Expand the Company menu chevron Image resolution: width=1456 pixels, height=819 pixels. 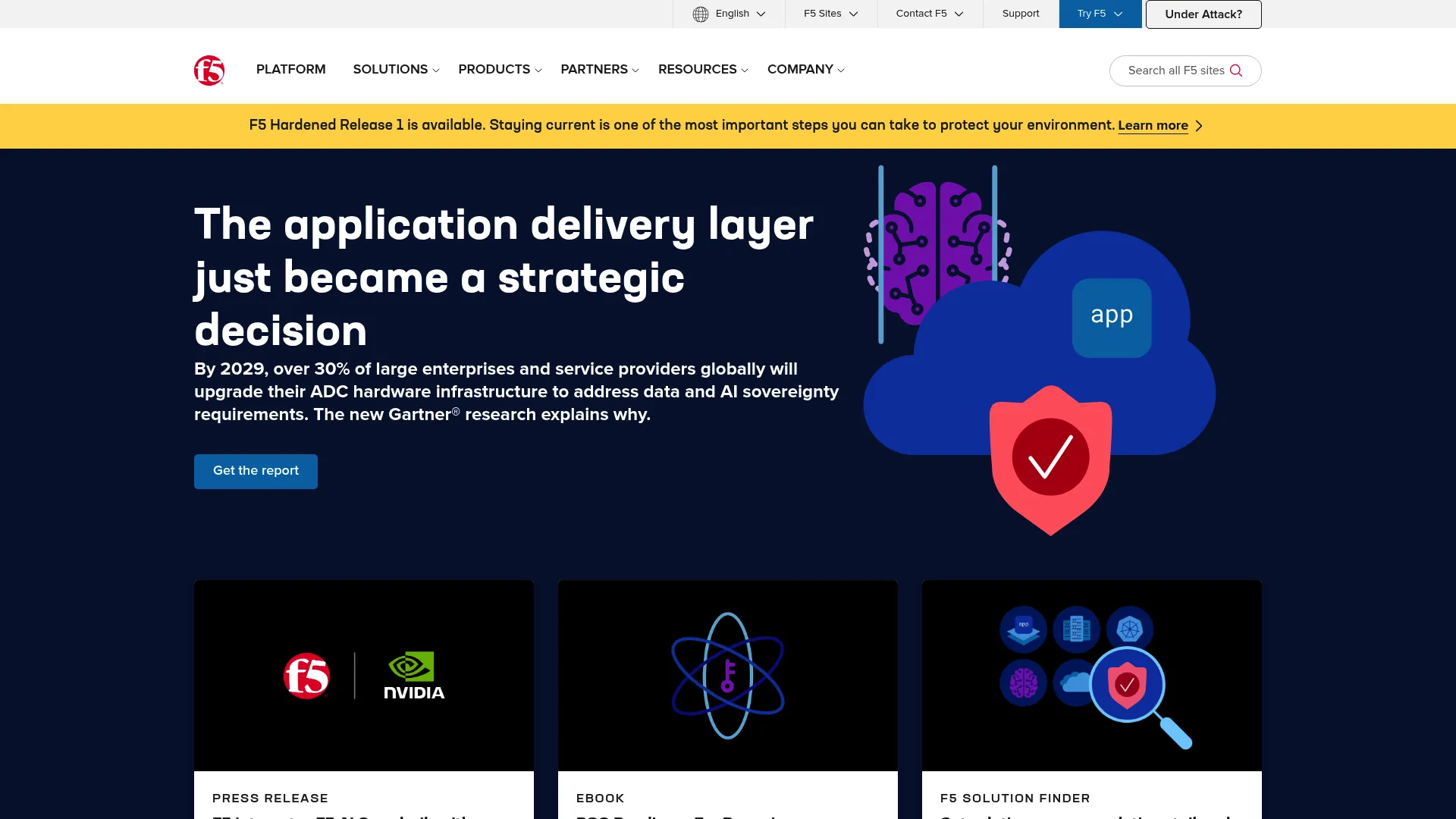[841, 71]
